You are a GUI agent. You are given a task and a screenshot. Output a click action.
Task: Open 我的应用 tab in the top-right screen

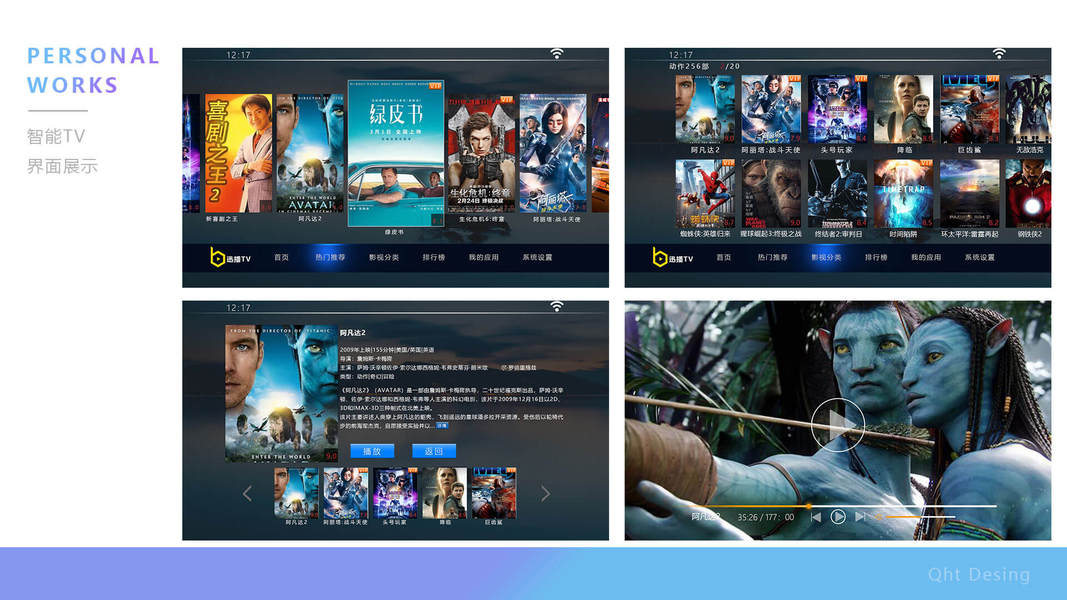(925, 257)
